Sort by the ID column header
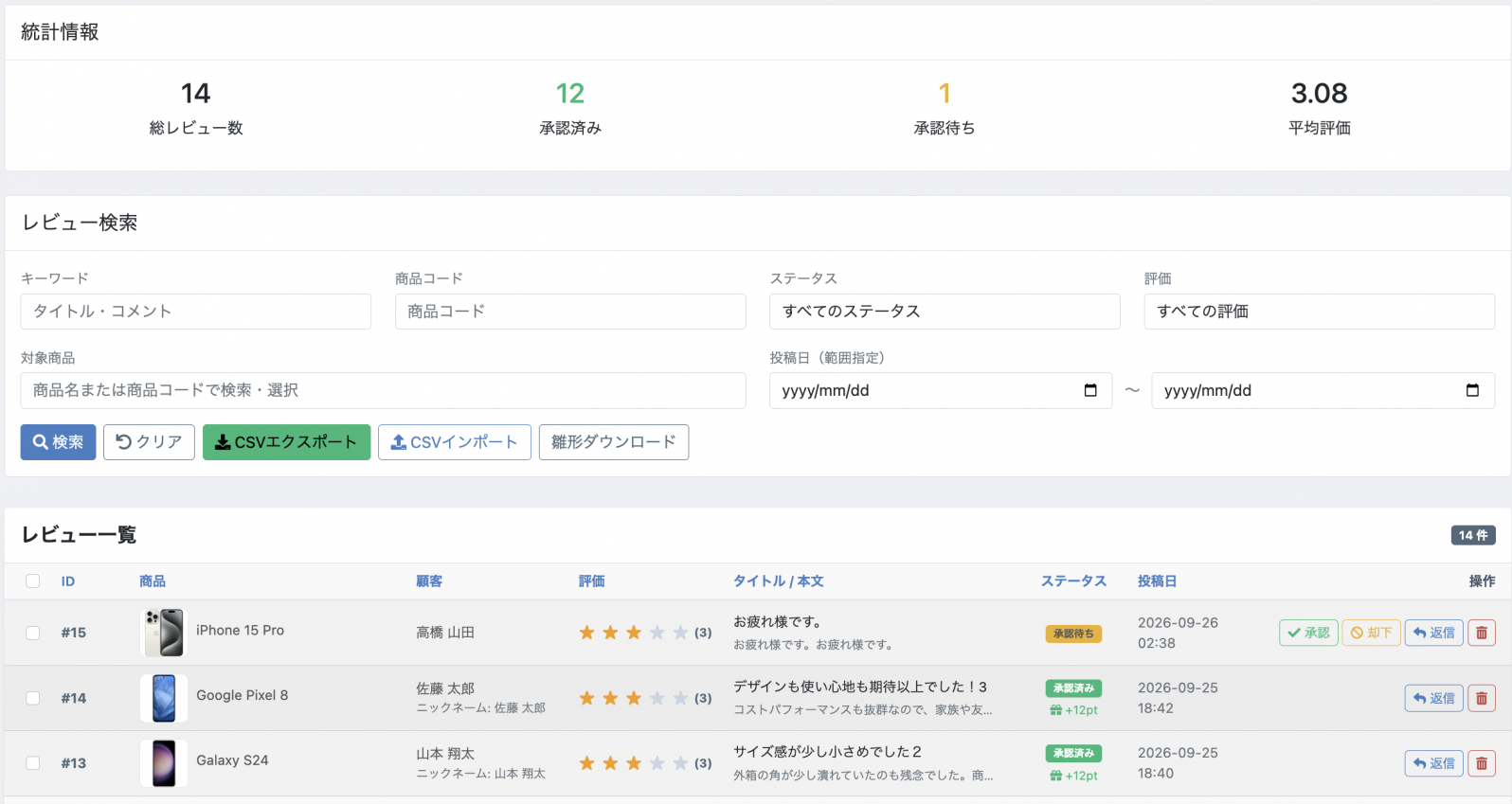This screenshot has width=1512, height=804. 68,581
